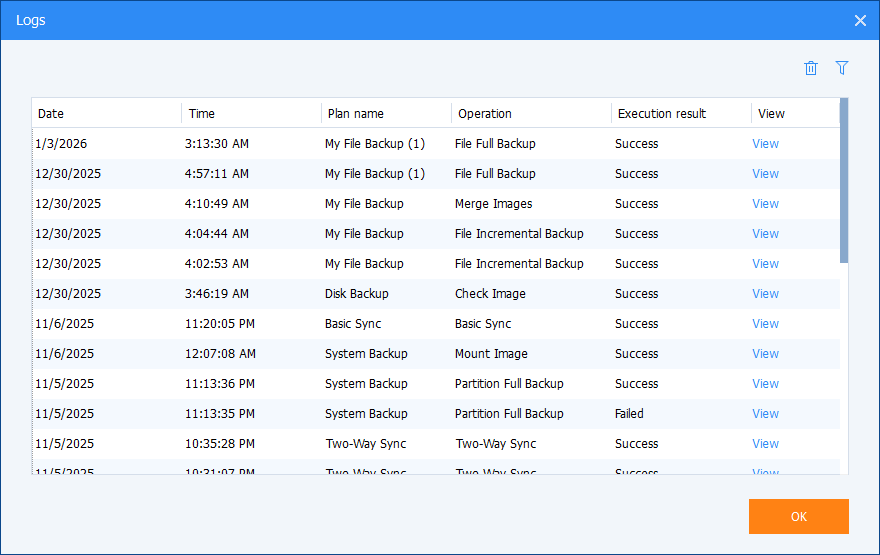
Task: Click the Operation column header
Action: (531, 114)
